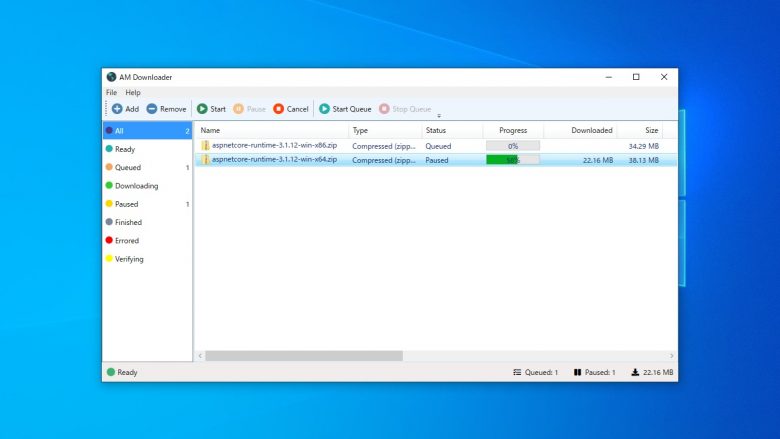The width and height of the screenshot is (780, 439).
Task: Click the AM Downloader app icon in title bar
Action: (x=111, y=77)
